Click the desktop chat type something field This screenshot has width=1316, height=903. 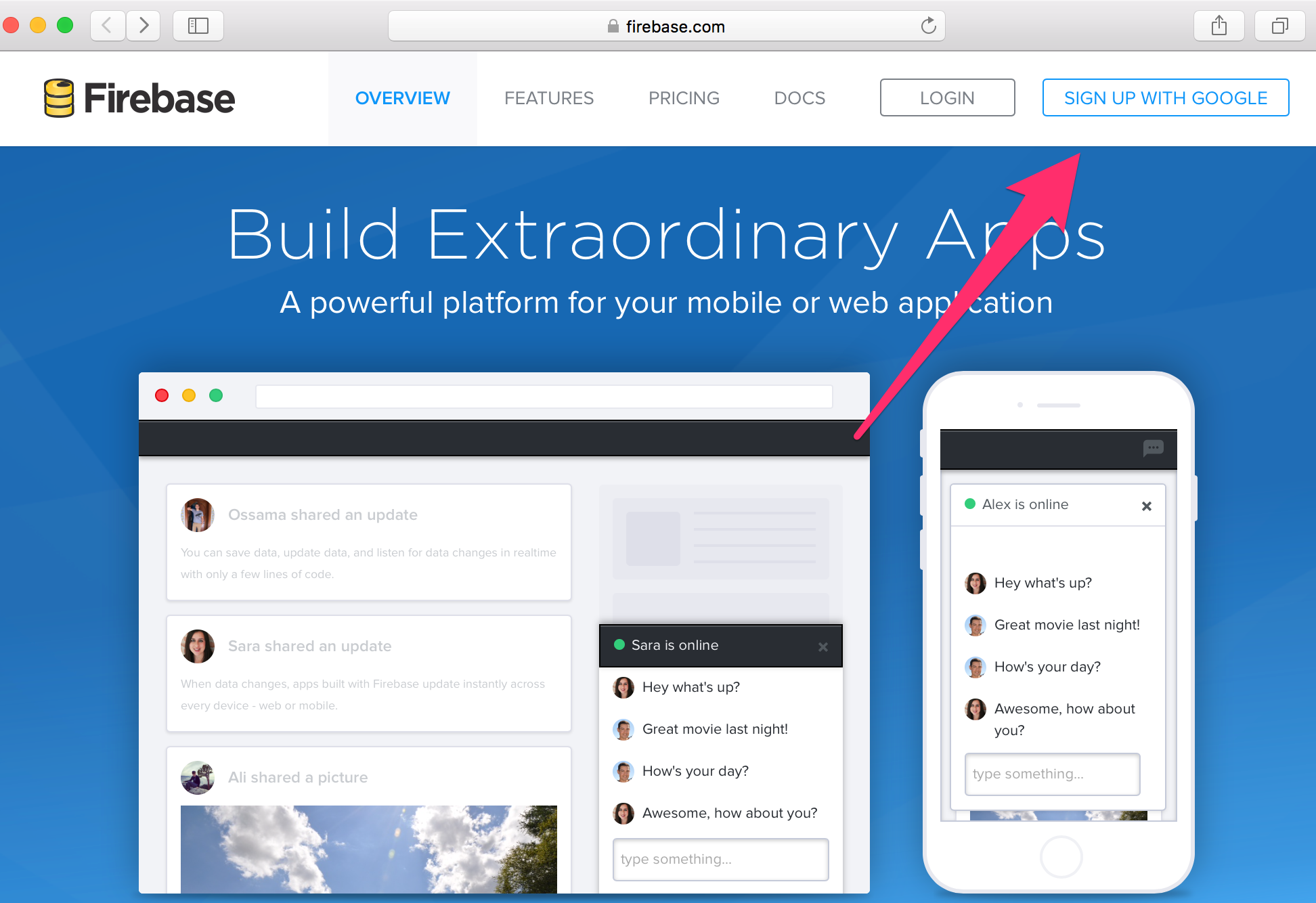point(720,859)
